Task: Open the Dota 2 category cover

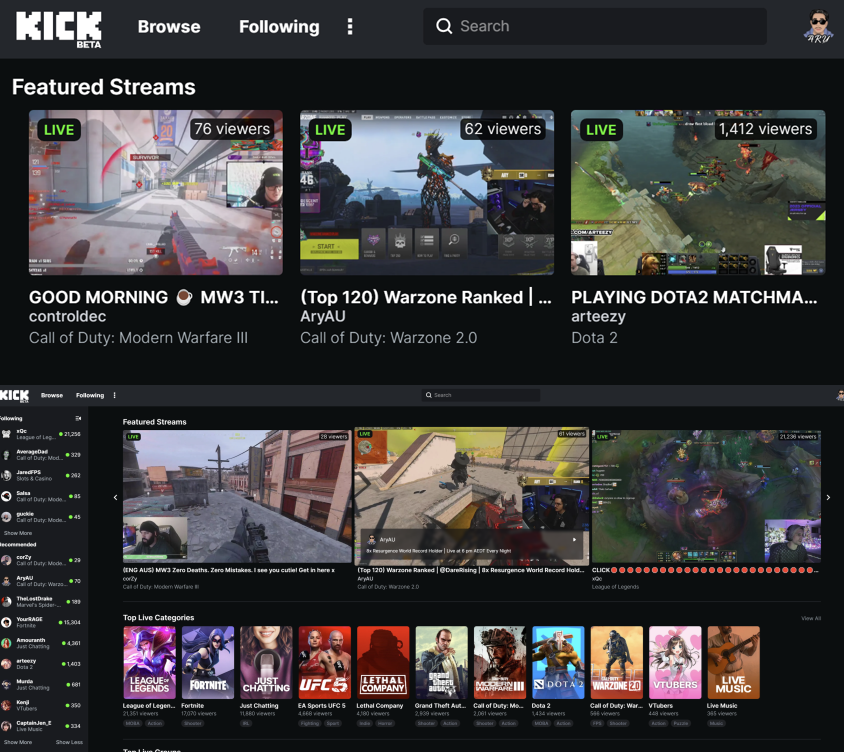Action: (x=558, y=663)
